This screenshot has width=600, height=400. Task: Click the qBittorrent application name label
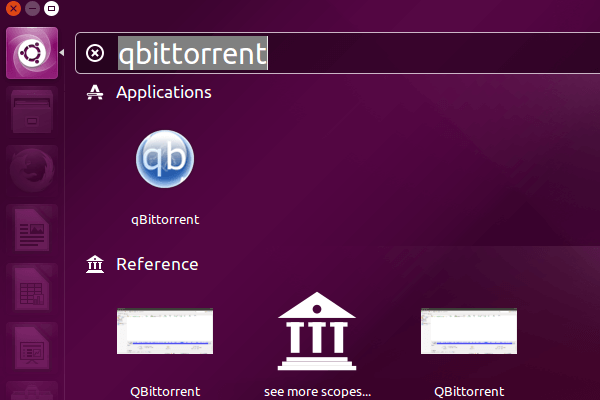pos(165,219)
